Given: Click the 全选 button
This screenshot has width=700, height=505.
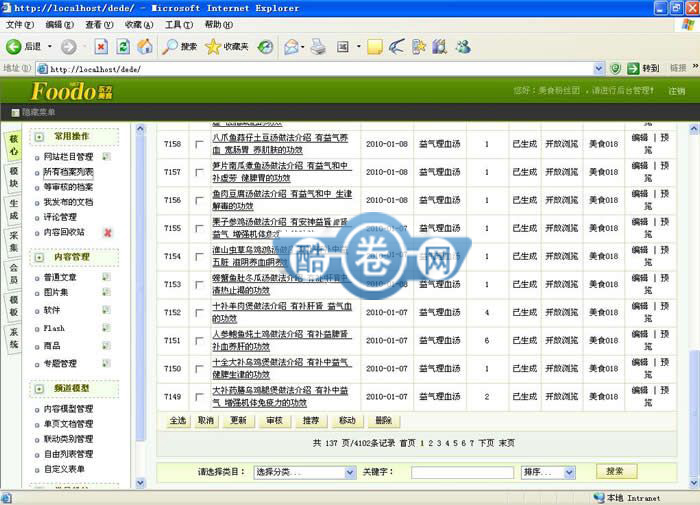Looking at the screenshot, I should tap(178, 421).
